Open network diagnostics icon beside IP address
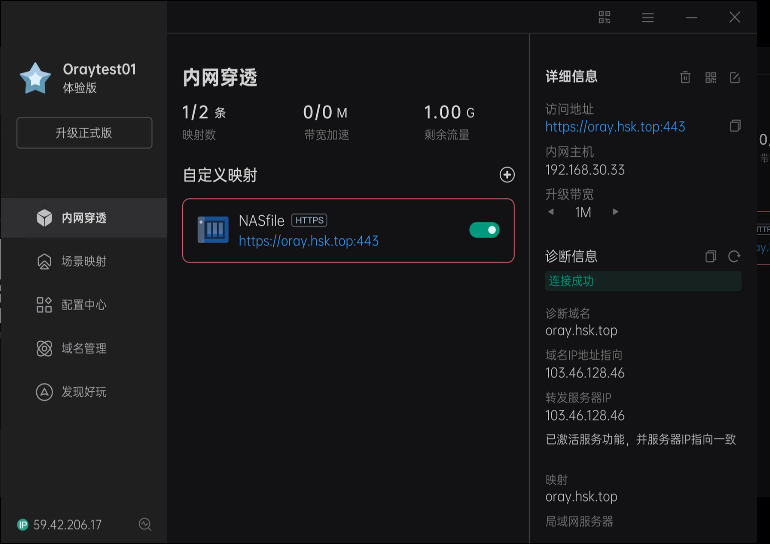 pos(145,524)
